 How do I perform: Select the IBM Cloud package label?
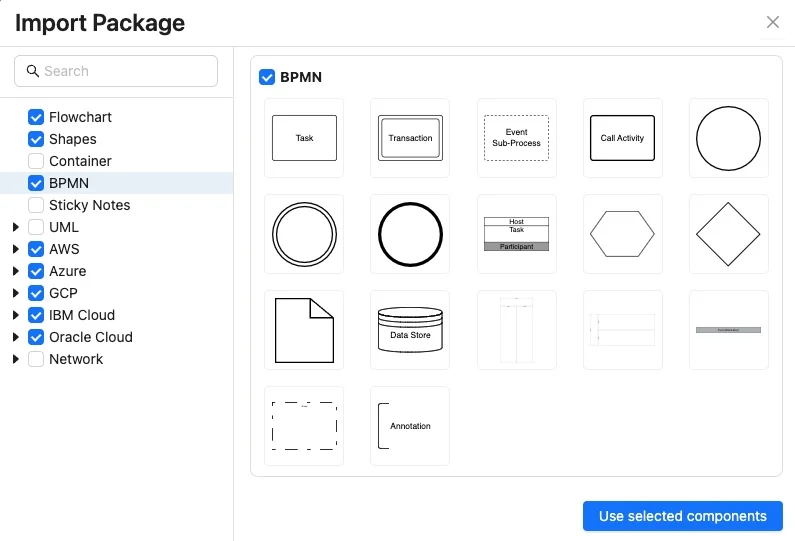pyautogui.click(x=82, y=315)
